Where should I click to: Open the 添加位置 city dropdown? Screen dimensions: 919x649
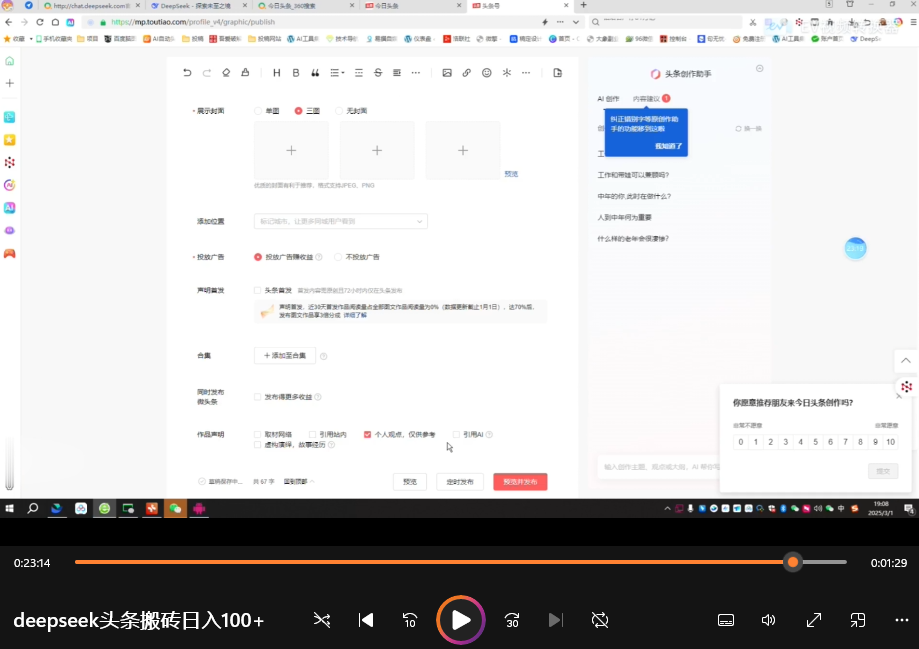(341, 222)
